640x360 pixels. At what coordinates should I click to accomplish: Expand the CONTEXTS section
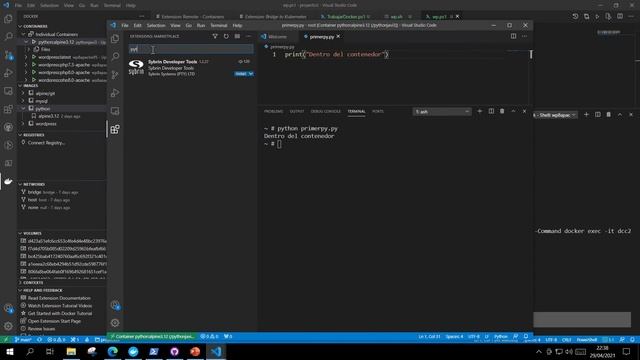[33, 282]
